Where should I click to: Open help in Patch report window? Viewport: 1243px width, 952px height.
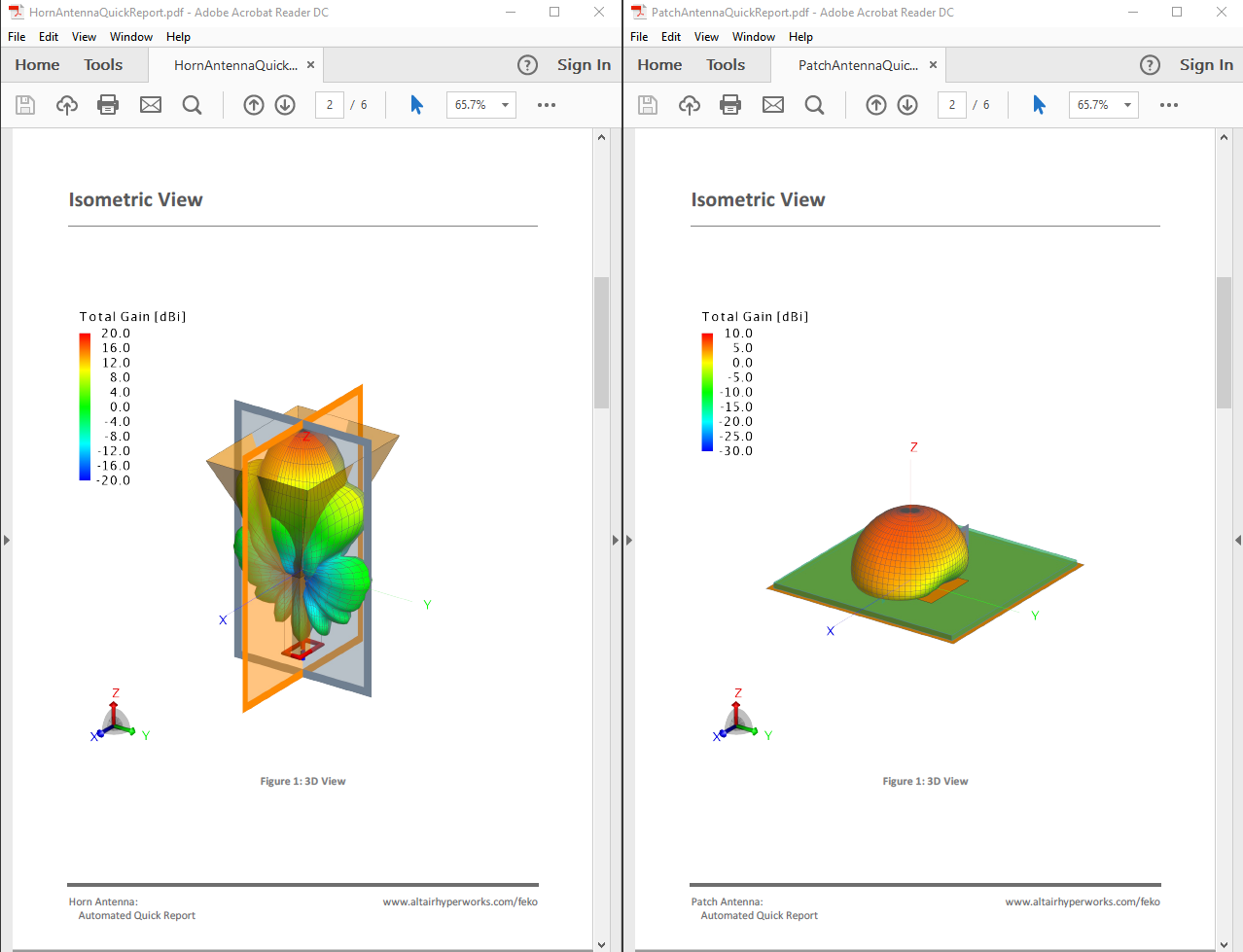coord(1150,65)
